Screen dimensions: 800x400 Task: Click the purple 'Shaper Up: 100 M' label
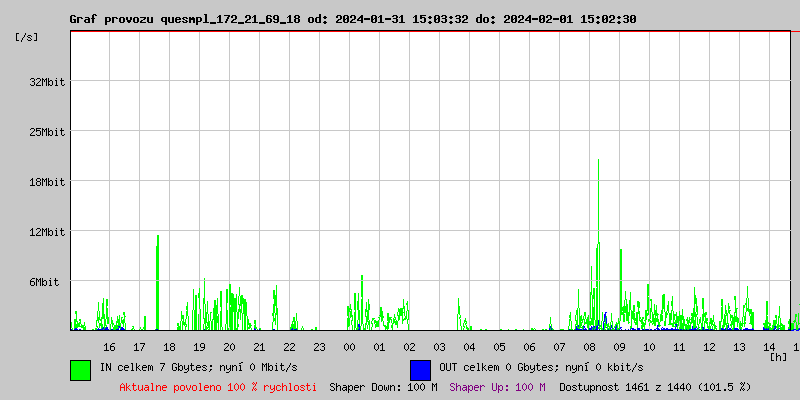click(x=497, y=387)
